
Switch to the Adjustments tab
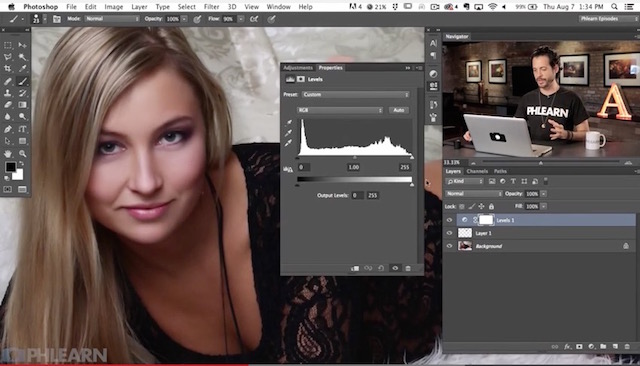pyautogui.click(x=298, y=68)
